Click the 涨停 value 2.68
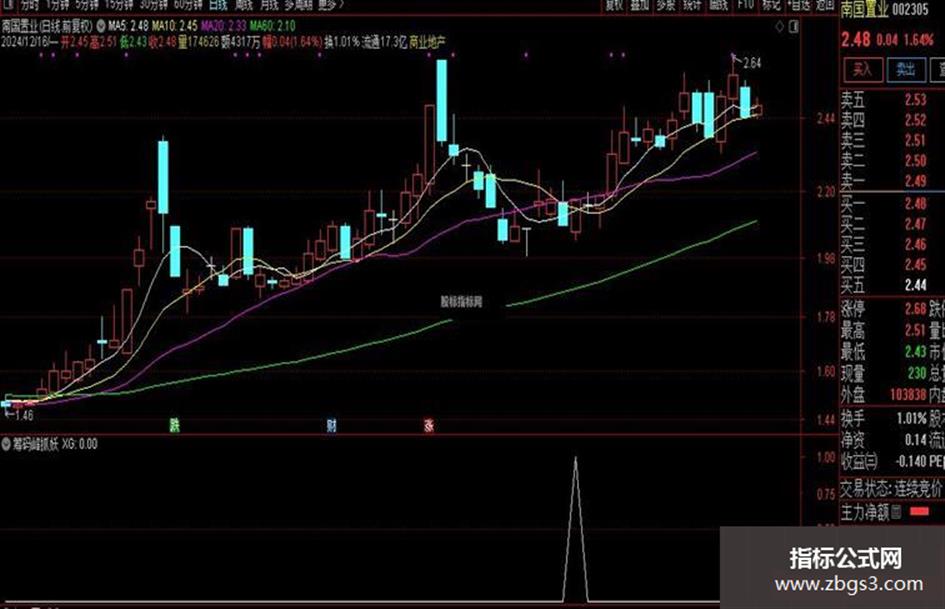Image resolution: width=945 pixels, height=609 pixels. (915, 309)
